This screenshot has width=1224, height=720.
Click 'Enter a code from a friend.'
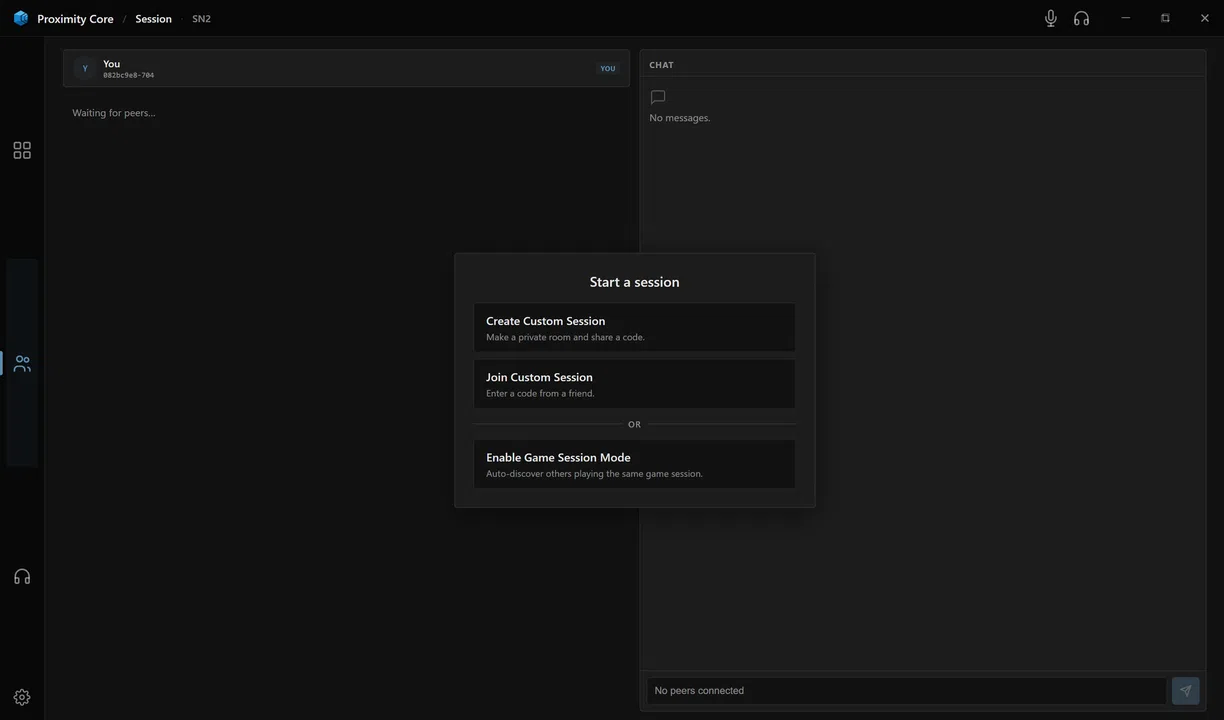coord(540,393)
